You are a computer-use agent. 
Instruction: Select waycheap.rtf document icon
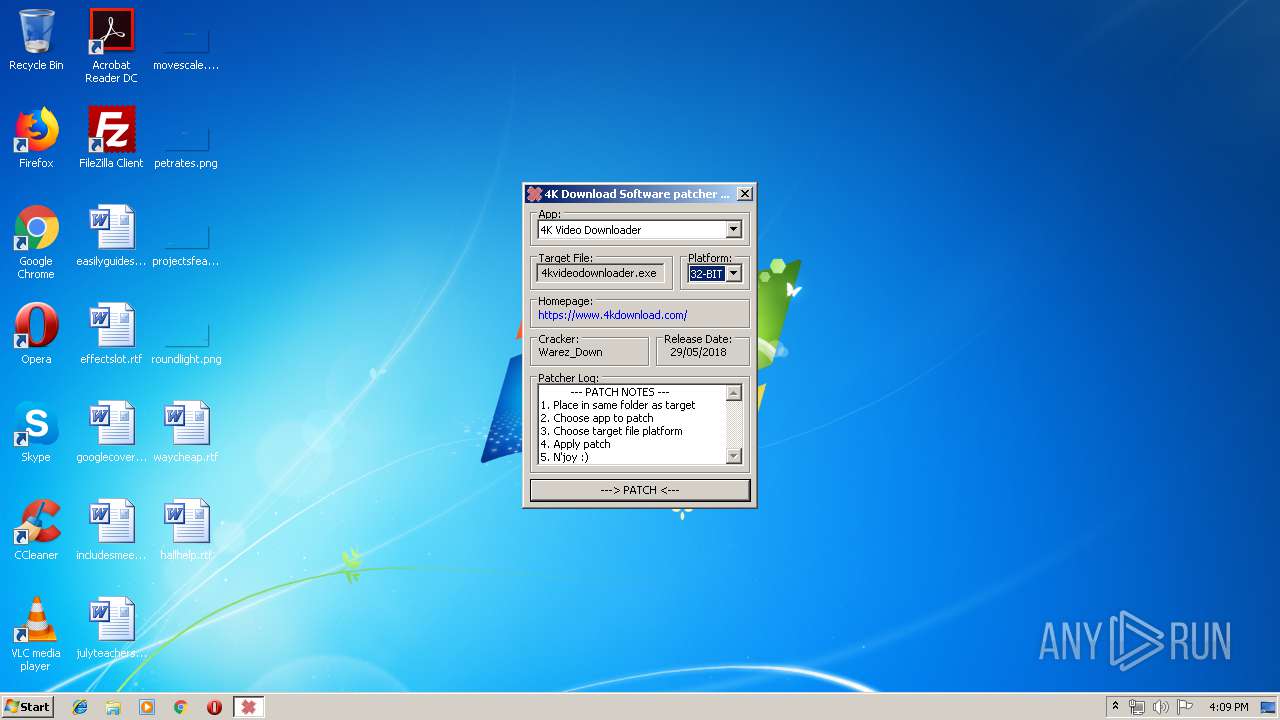point(186,432)
